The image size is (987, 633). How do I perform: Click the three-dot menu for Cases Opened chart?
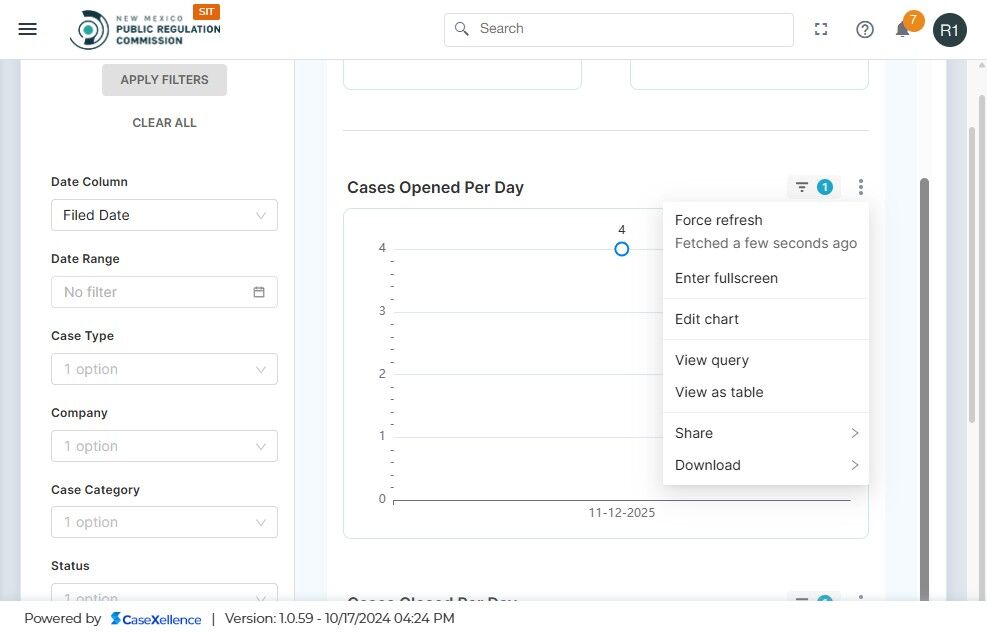coord(860,187)
